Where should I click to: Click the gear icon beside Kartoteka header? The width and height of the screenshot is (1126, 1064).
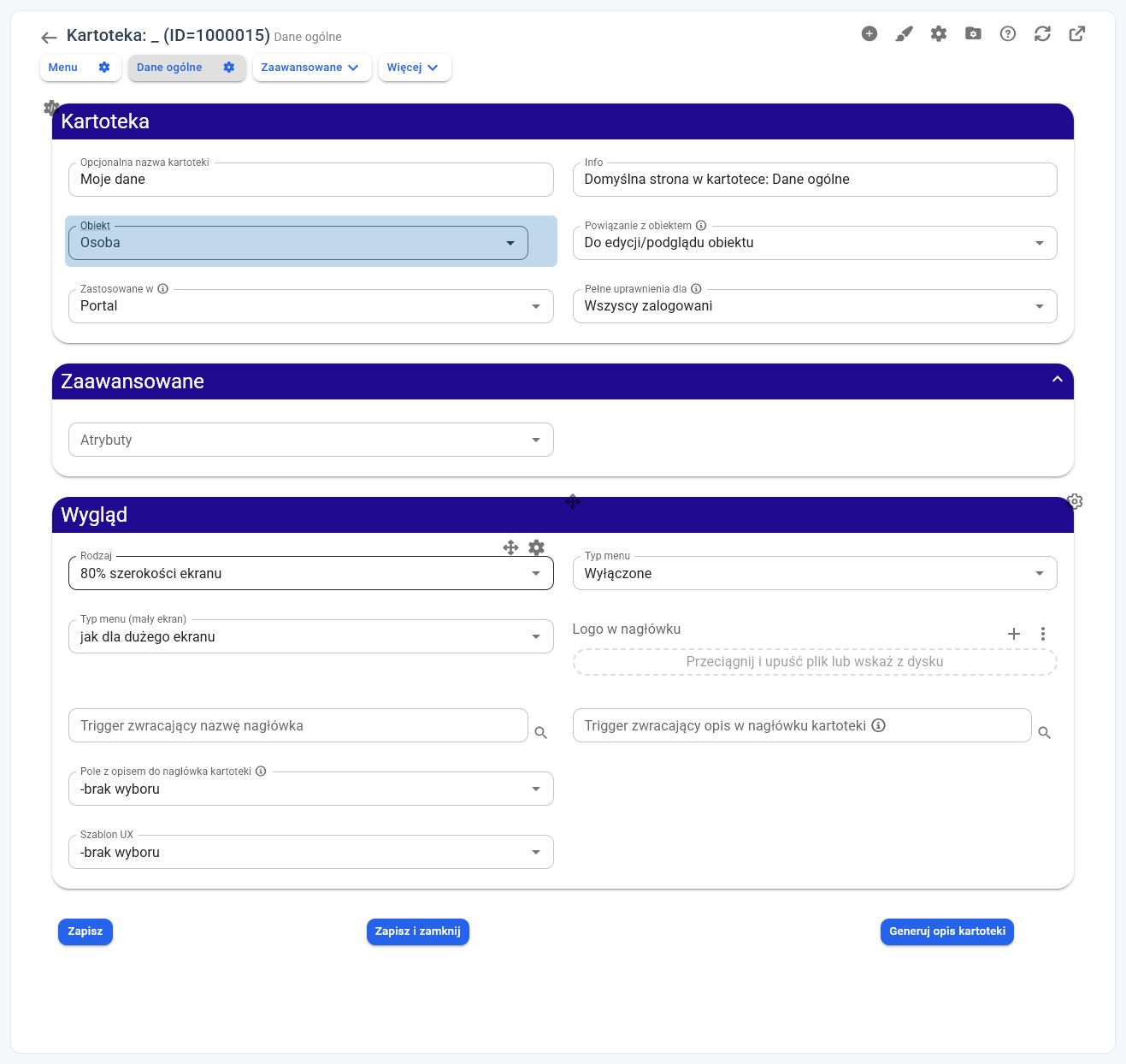(x=51, y=109)
